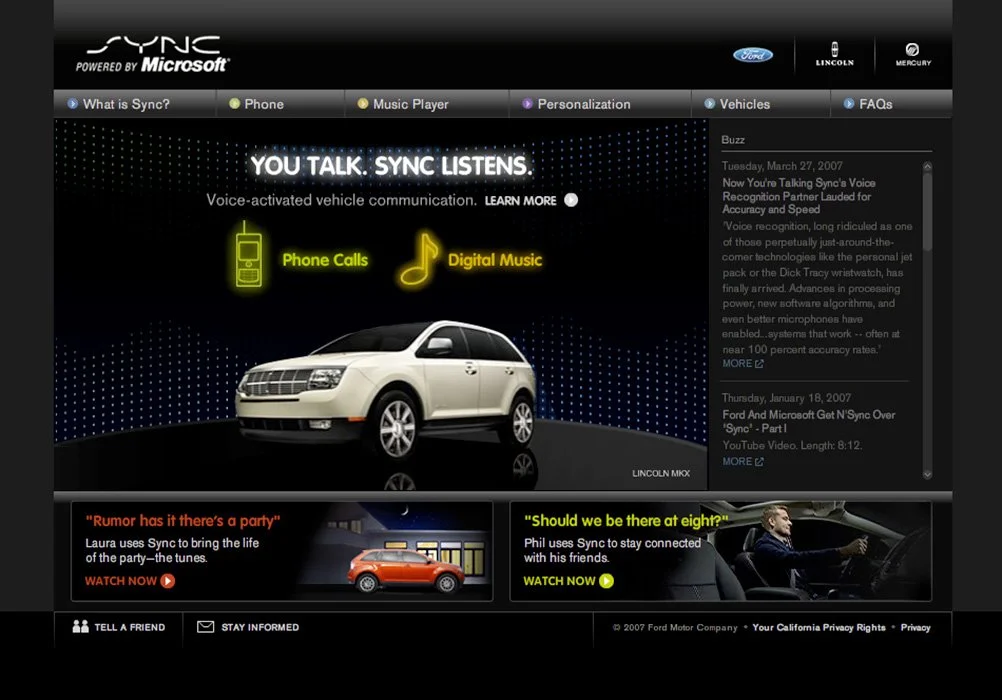Click WATCH NOW on Laura's video

point(121,581)
